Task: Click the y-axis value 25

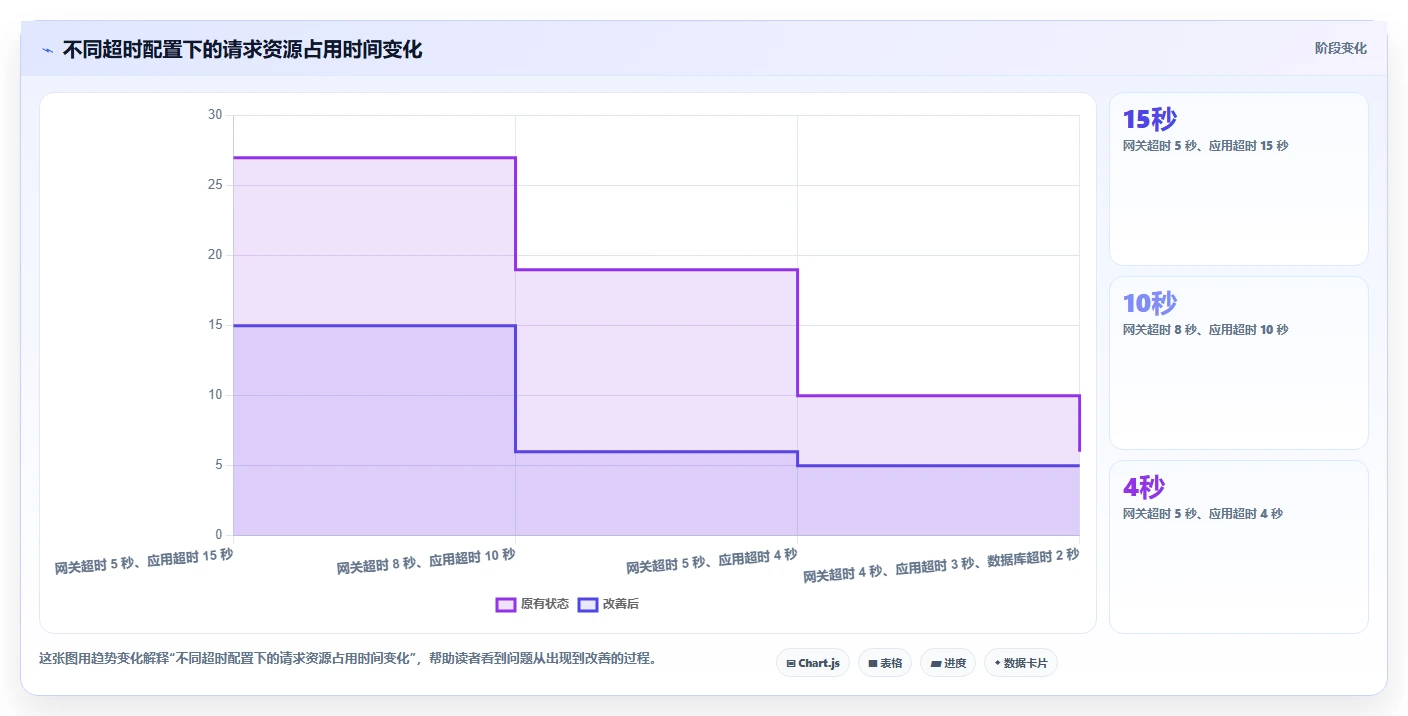Action: tap(215, 185)
